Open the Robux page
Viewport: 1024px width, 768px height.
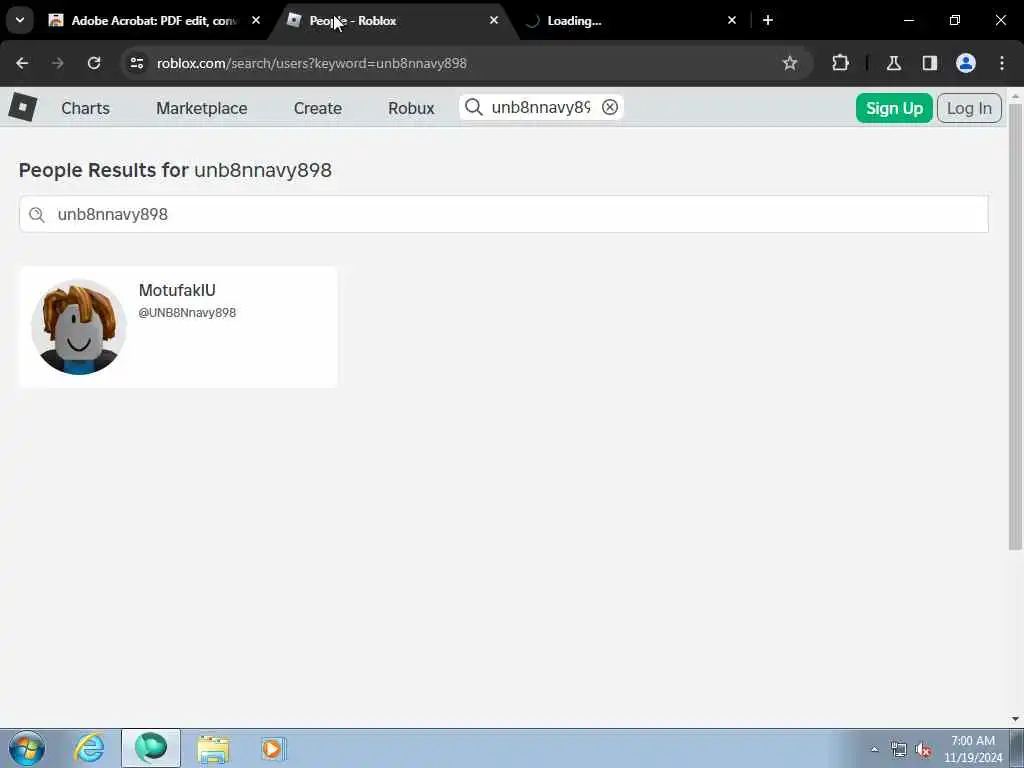pyautogui.click(x=411, y=108)
